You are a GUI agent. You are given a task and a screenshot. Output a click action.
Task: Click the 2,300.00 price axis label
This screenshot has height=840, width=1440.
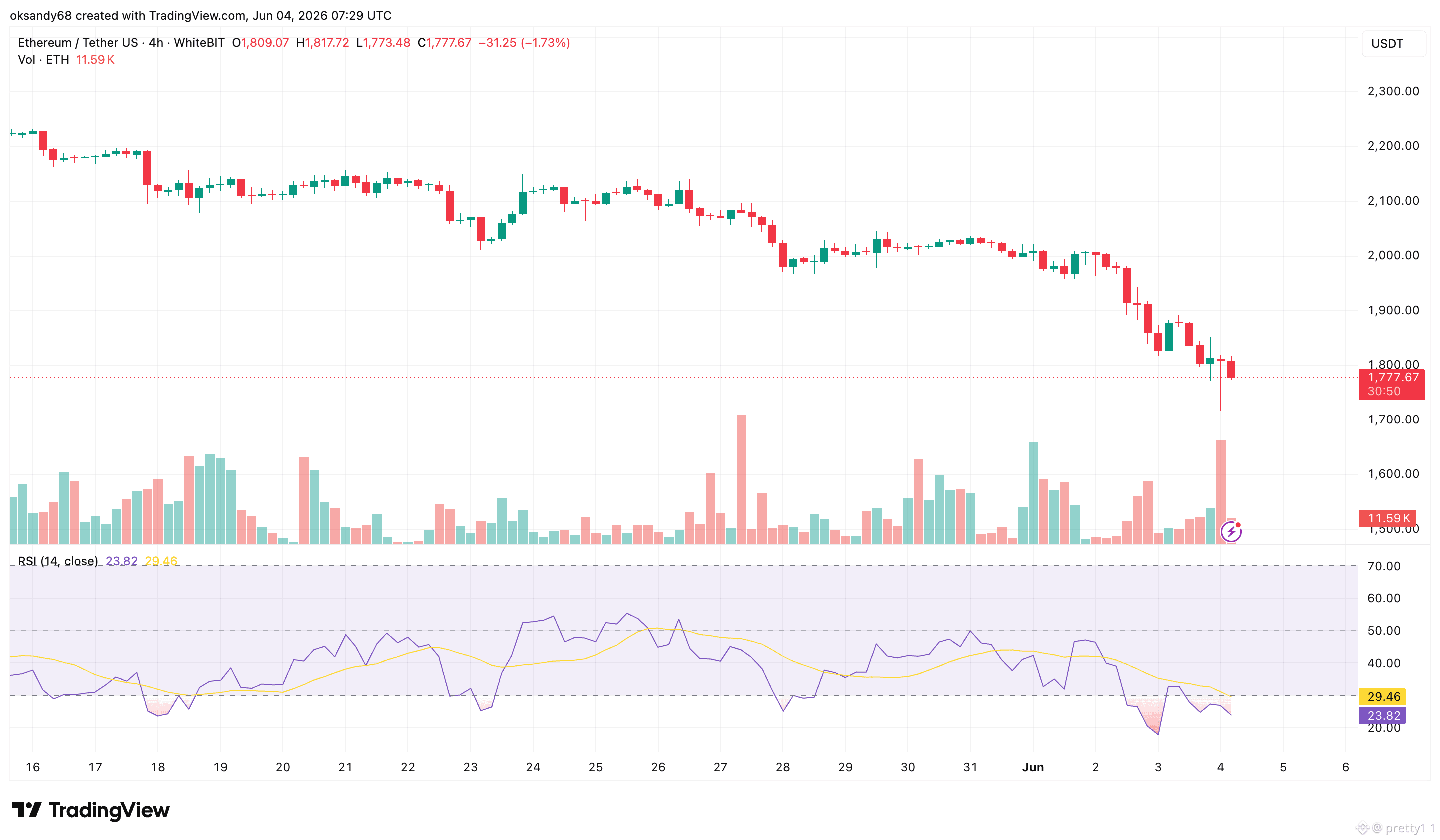(1393, 91)
